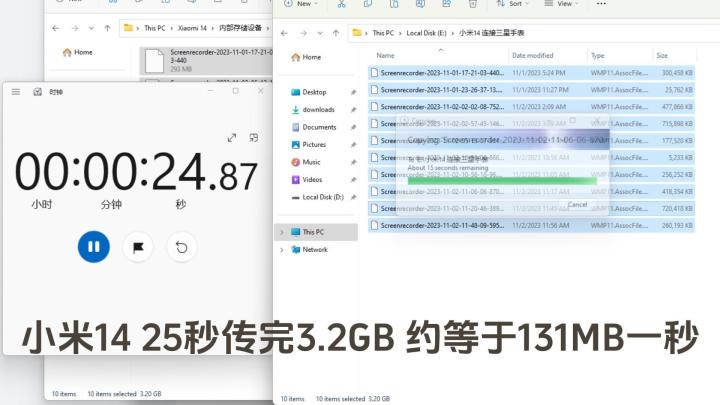The height and width of the screenshot is (405, 720).
Task: Cancel the file copy operation
Action: point(577,205)
